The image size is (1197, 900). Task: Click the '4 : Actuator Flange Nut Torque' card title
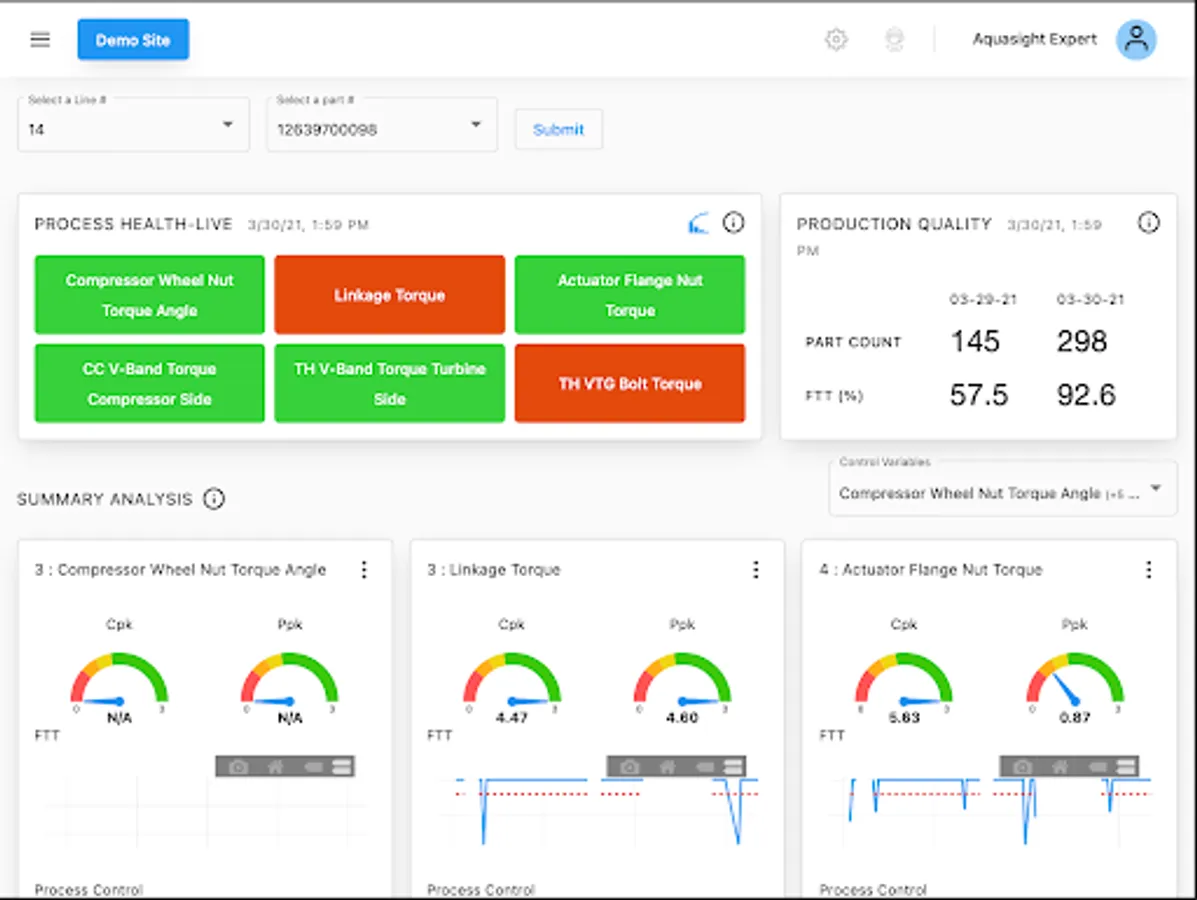931,569
